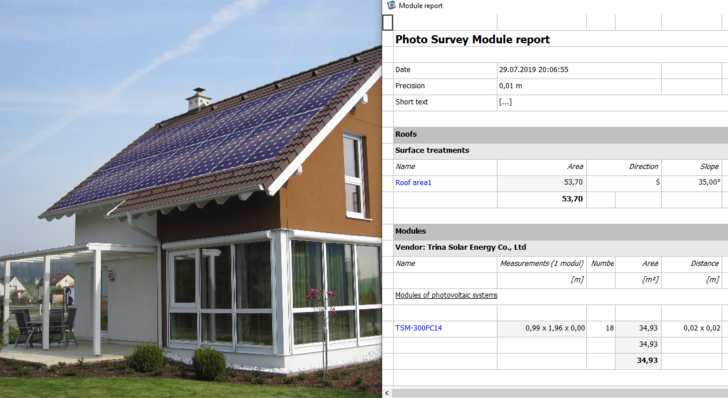Click the Measurements (1 modul) column header
Image resolution: width=728 pixels, height=398 pixels.
point(542,263)
